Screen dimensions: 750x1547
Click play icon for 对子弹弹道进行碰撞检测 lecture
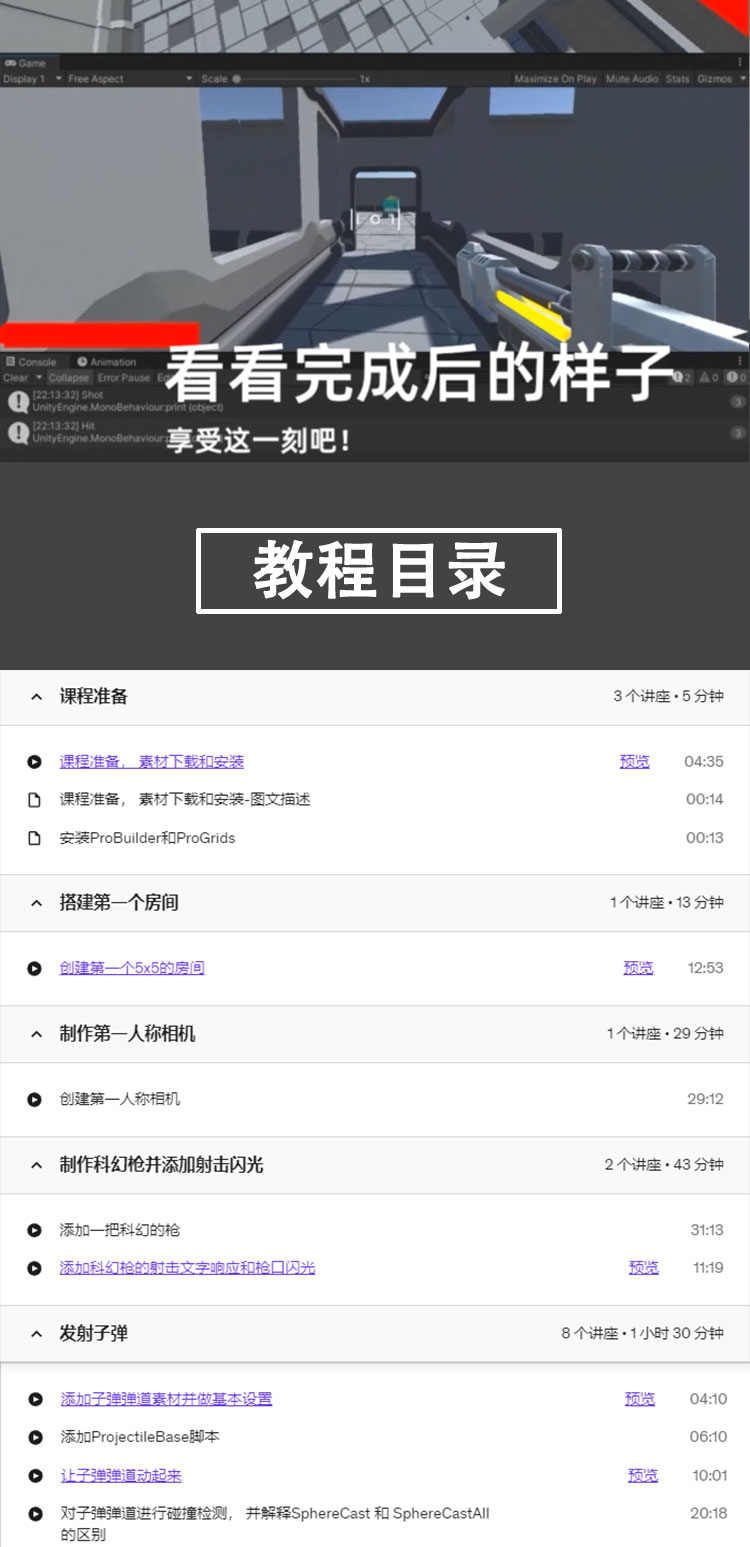click(x=35, y=1514)
